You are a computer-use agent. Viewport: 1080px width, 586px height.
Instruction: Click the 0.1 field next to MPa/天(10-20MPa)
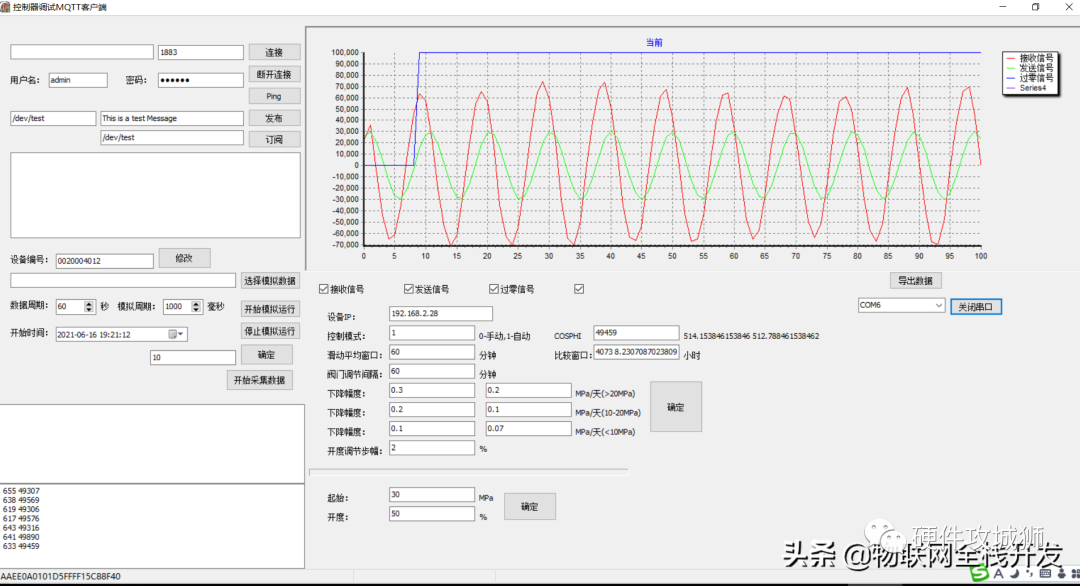[528, 410]
